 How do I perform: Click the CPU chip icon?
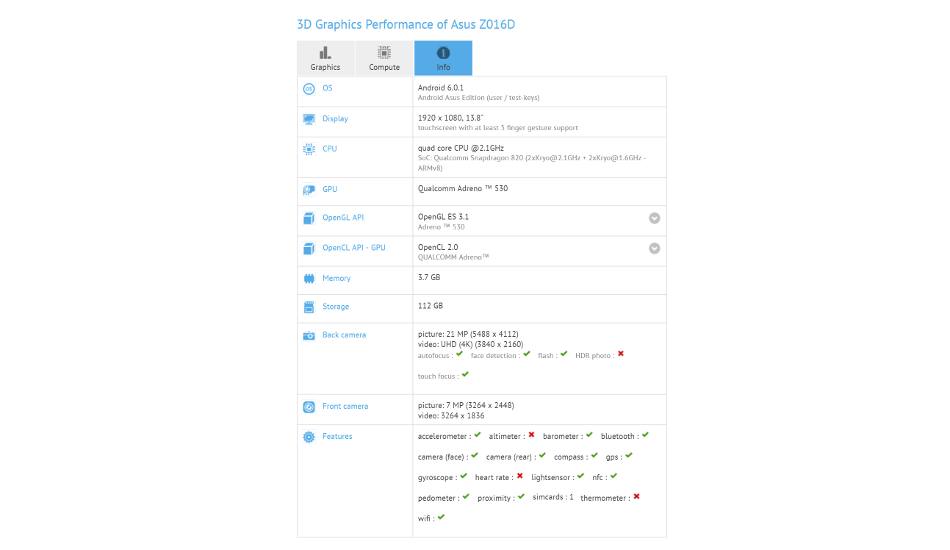(x=309, y=149)
